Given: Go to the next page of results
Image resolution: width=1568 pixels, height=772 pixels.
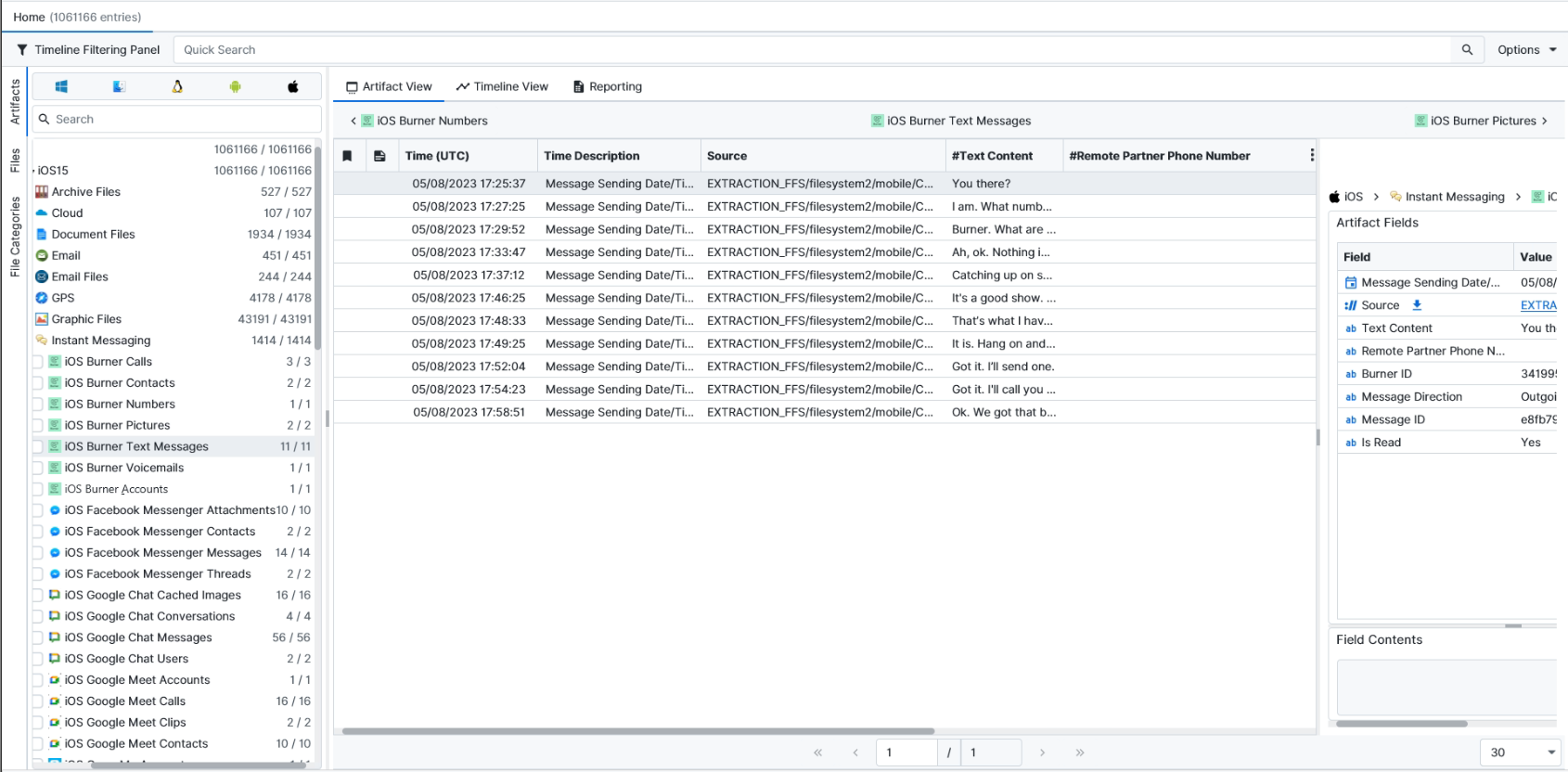Looking at the screenshot, I should tap(1042, 753).
